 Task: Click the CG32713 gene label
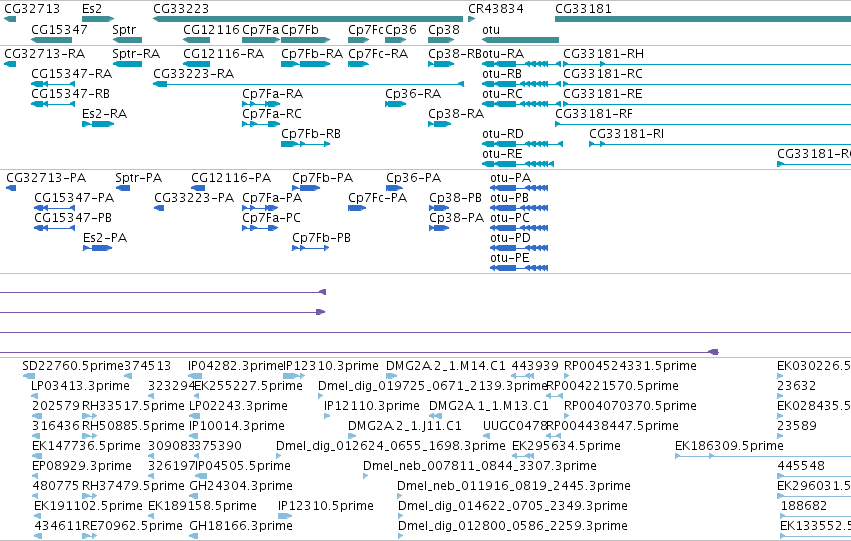(x=32, y=9)
